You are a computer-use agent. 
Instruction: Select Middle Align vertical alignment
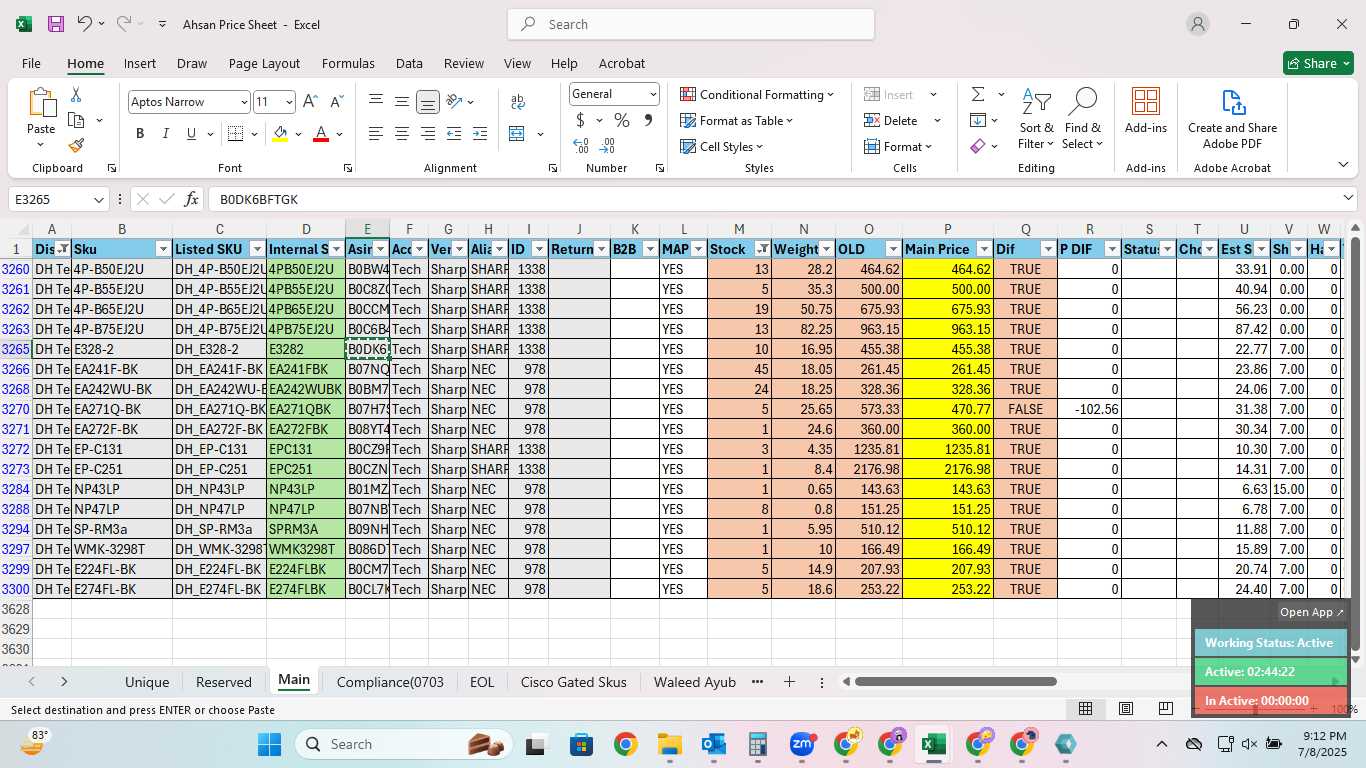tap(401, 102)
